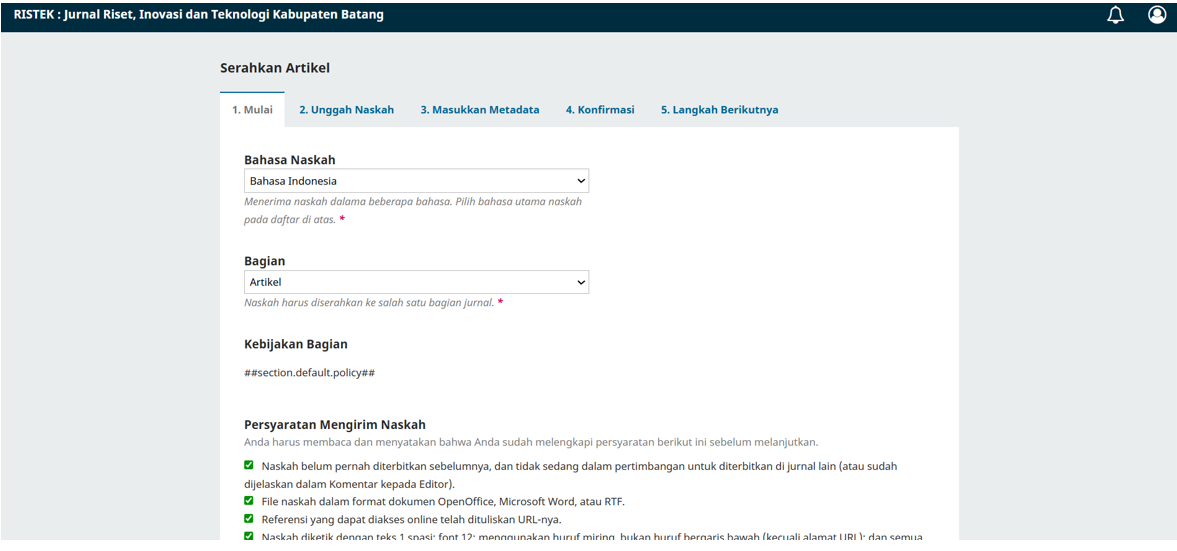Uncheck the 'Naskah belum pernah diterbitkan' checkbox
This screenshot has height=551, width=1177.
pyautogui.click(x=249, y=465)
